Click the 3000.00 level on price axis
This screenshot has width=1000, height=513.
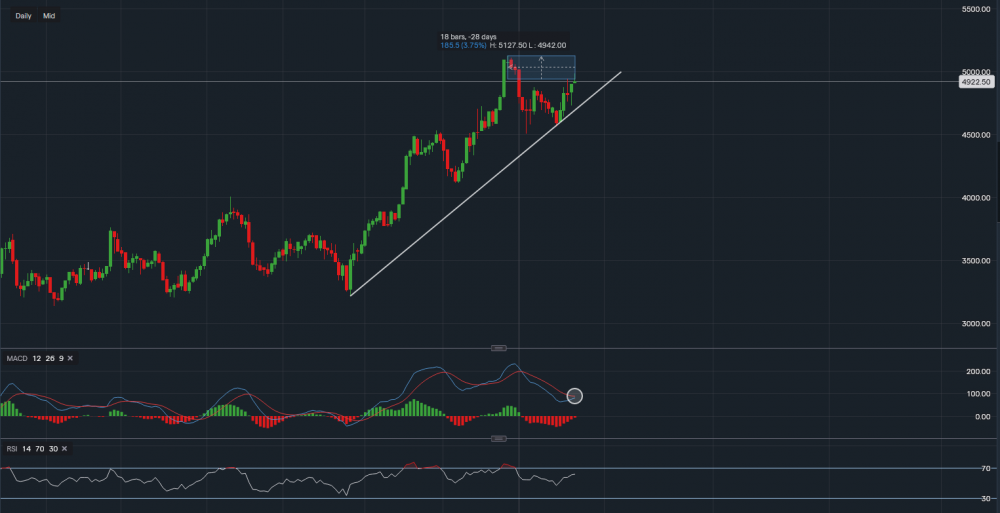pos(976,324)
